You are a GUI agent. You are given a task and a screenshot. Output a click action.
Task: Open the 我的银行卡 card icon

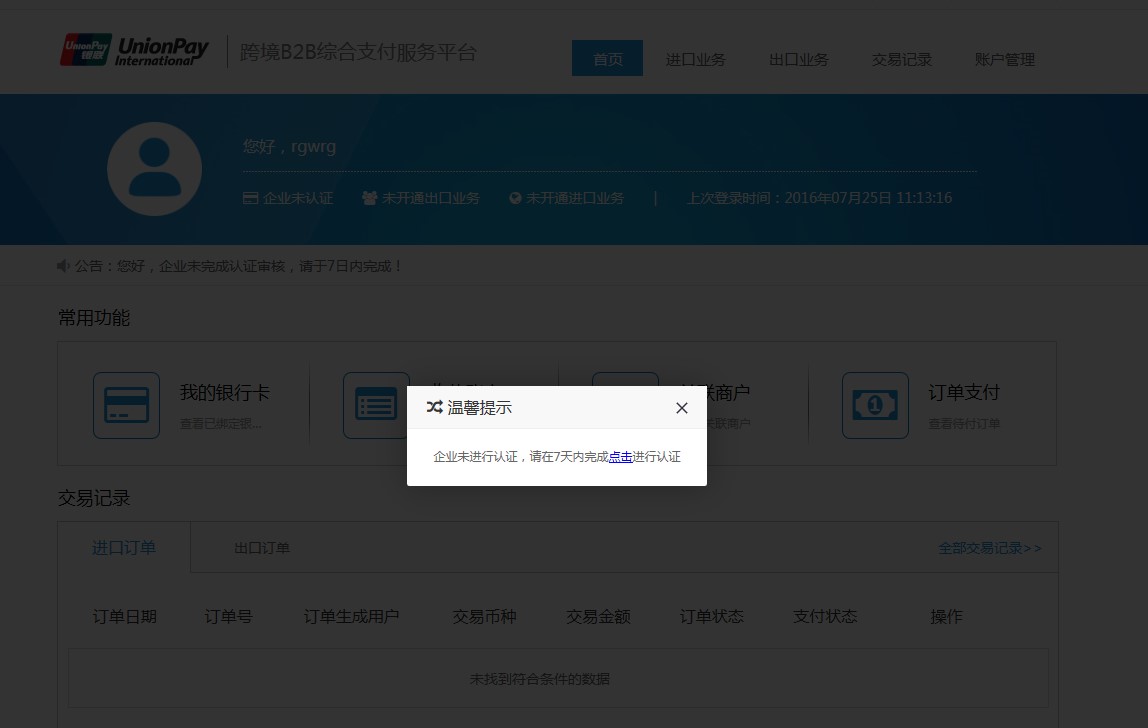(x=126, y=405)
